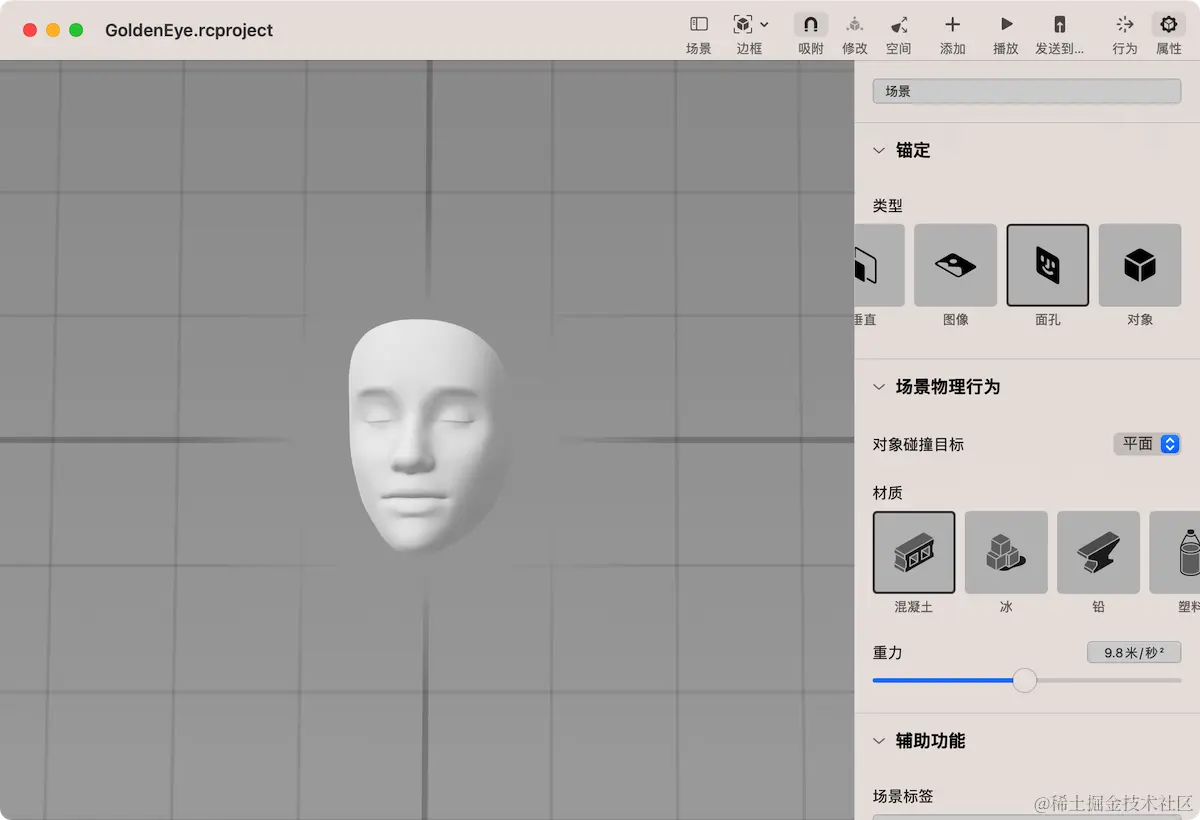The width and height of the screenshot is (1200, 820).
Task: Click the 场景标签 label
Action: (903, 796)
